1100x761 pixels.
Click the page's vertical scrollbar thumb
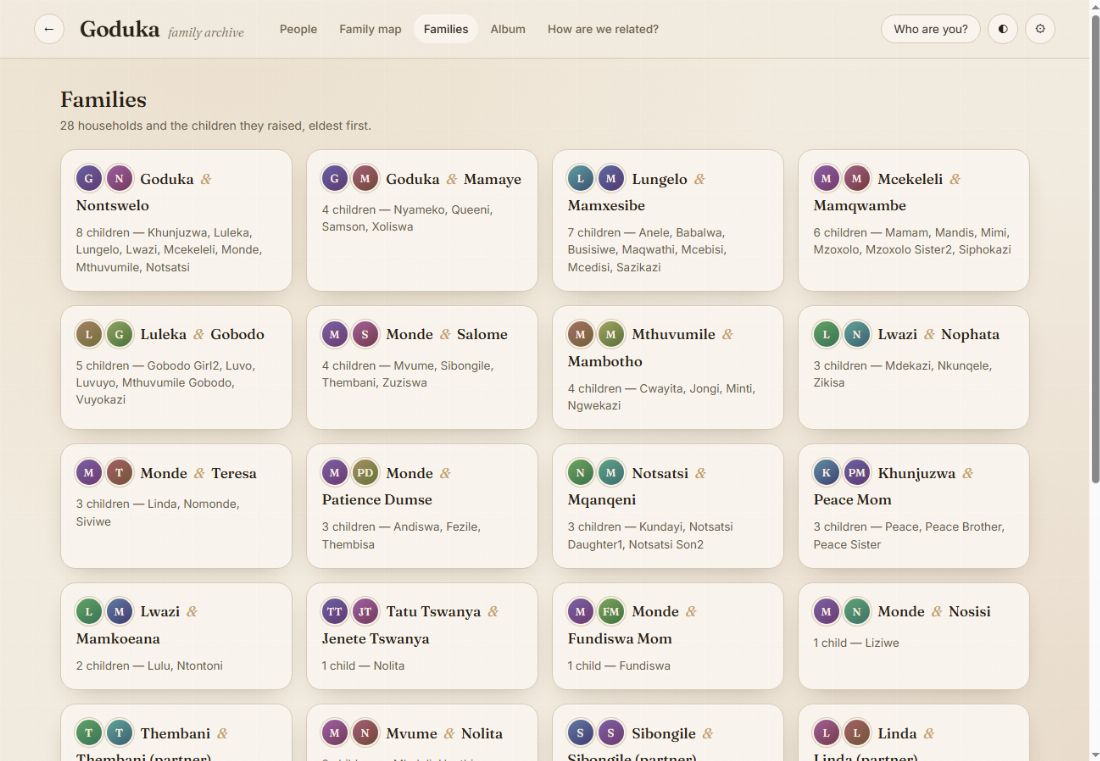[x=1094, y=248]
